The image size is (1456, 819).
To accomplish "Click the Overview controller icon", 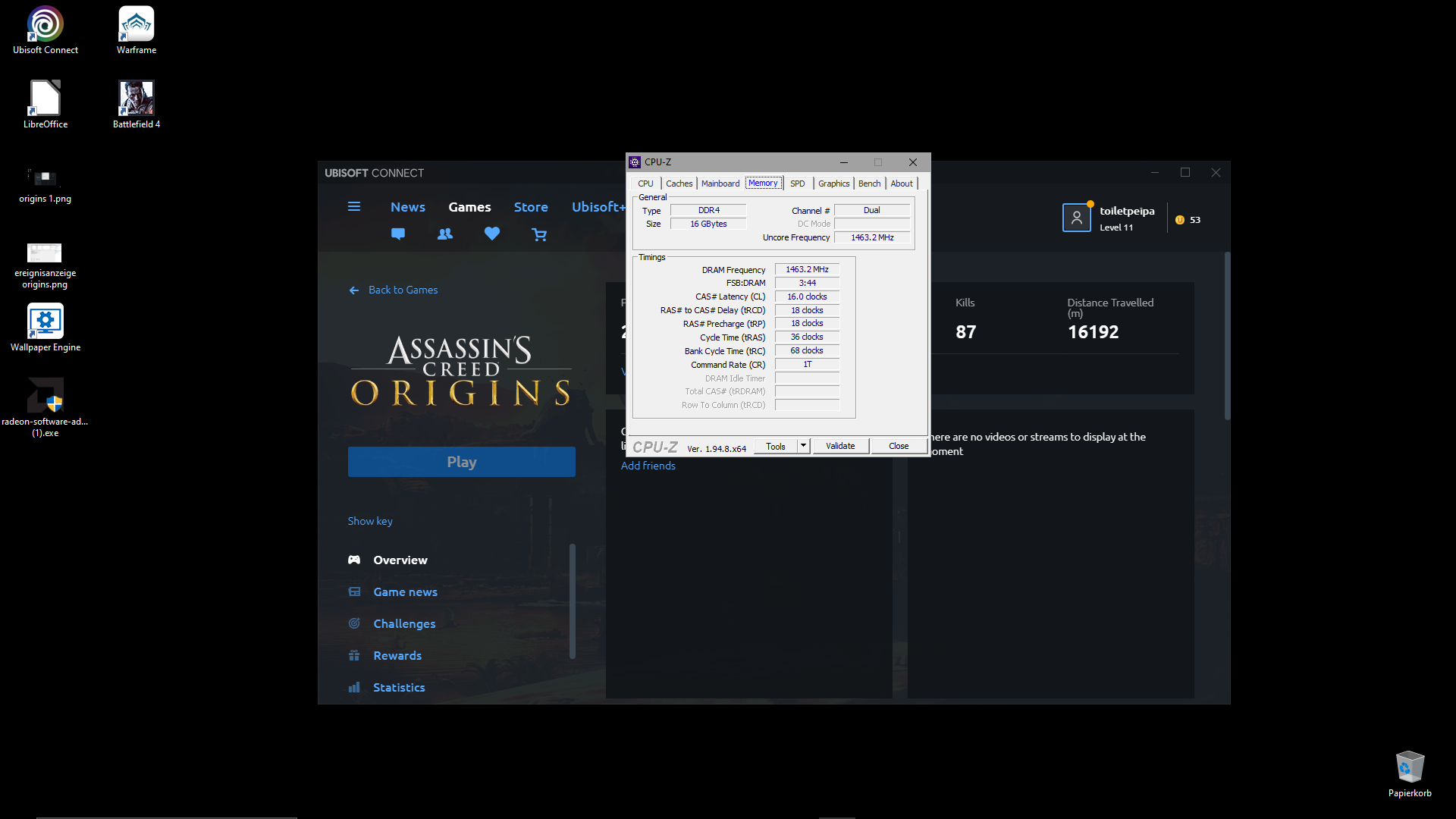I will coord(354,560).
